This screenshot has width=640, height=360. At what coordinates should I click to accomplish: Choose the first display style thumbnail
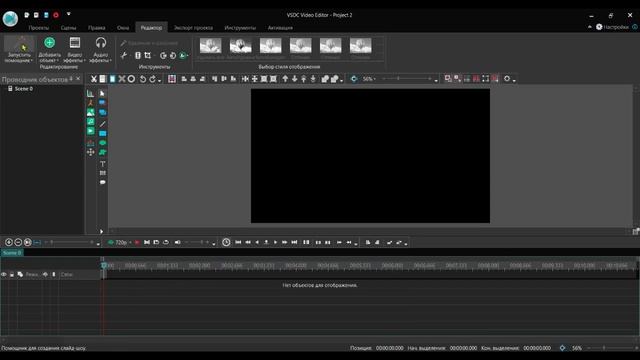point(211,46)
